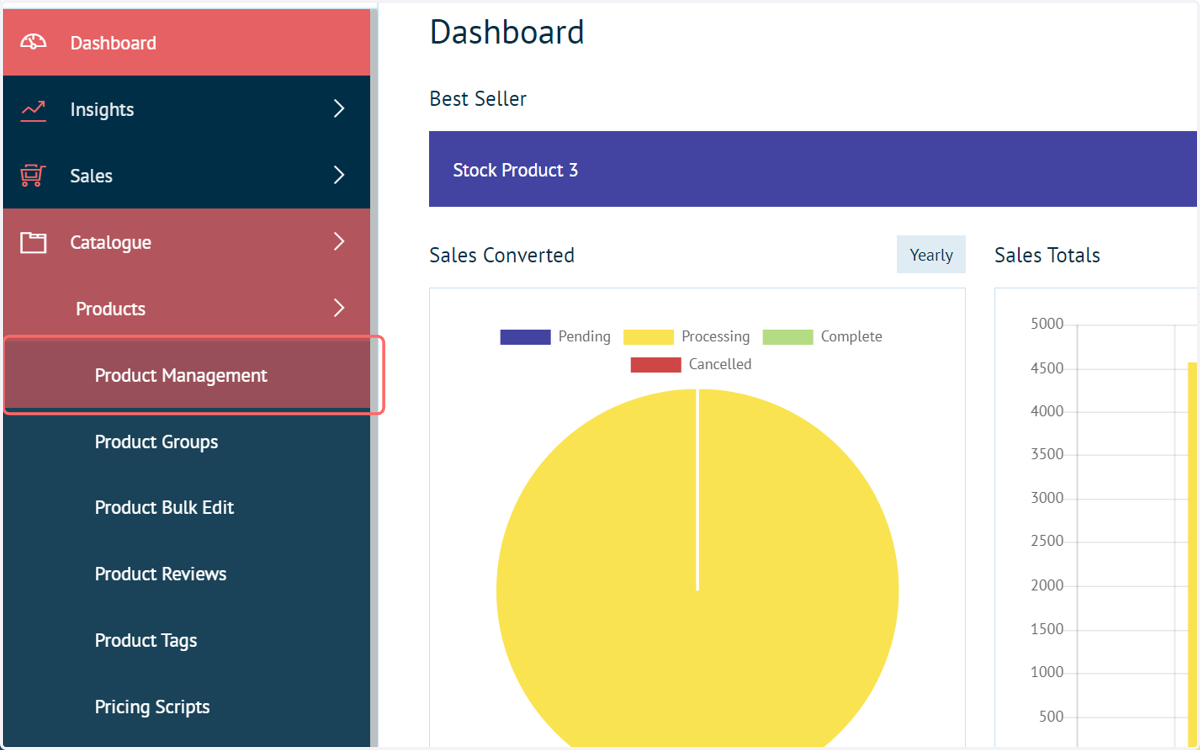Image resolution: width=1200 pixels, height=750 pixels.
Task: Click the 1000 axis label
Action: [1047, 672]
